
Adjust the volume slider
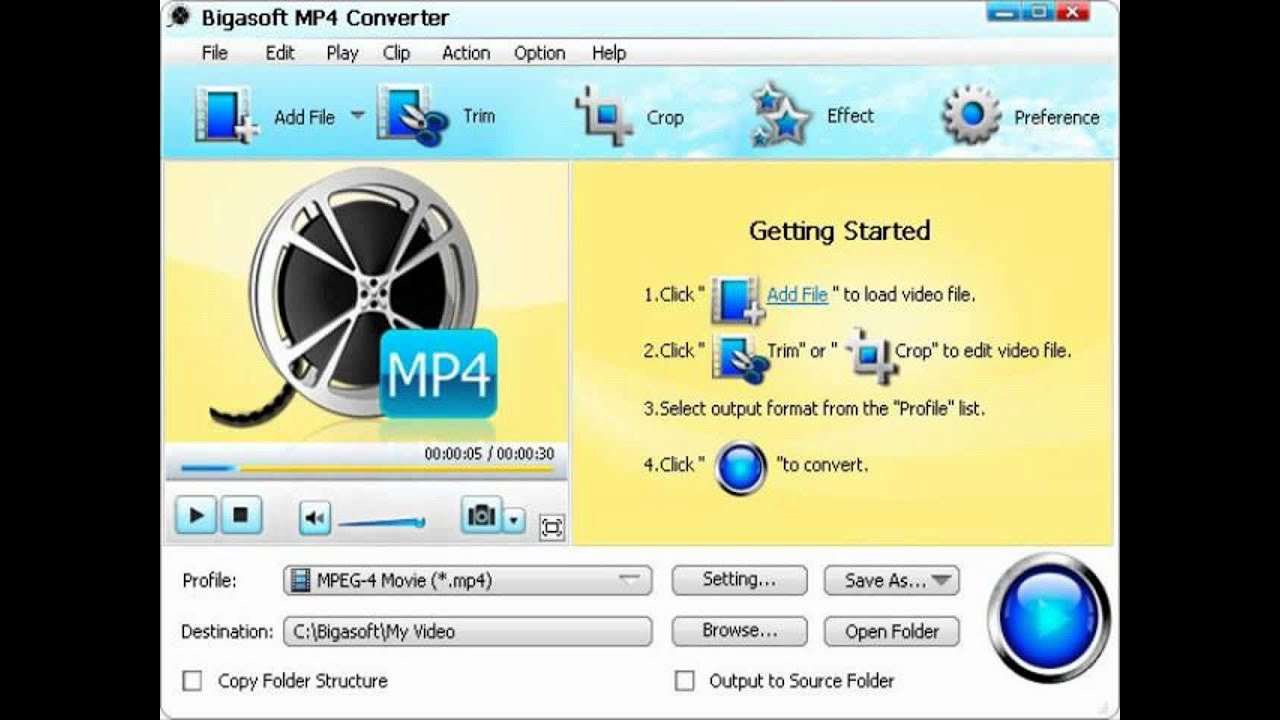382,522
